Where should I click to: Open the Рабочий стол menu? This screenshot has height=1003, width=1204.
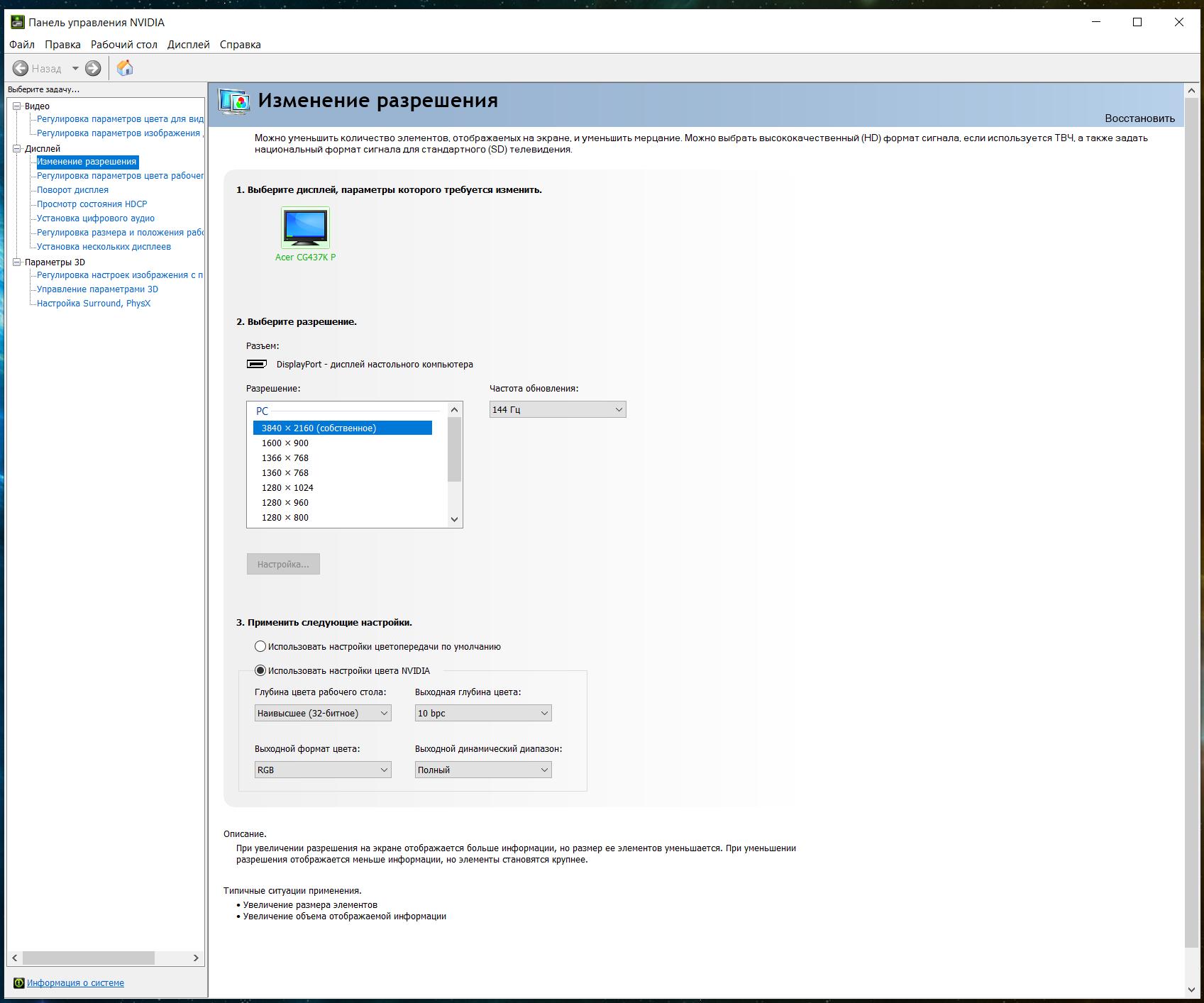pos(124,45)
